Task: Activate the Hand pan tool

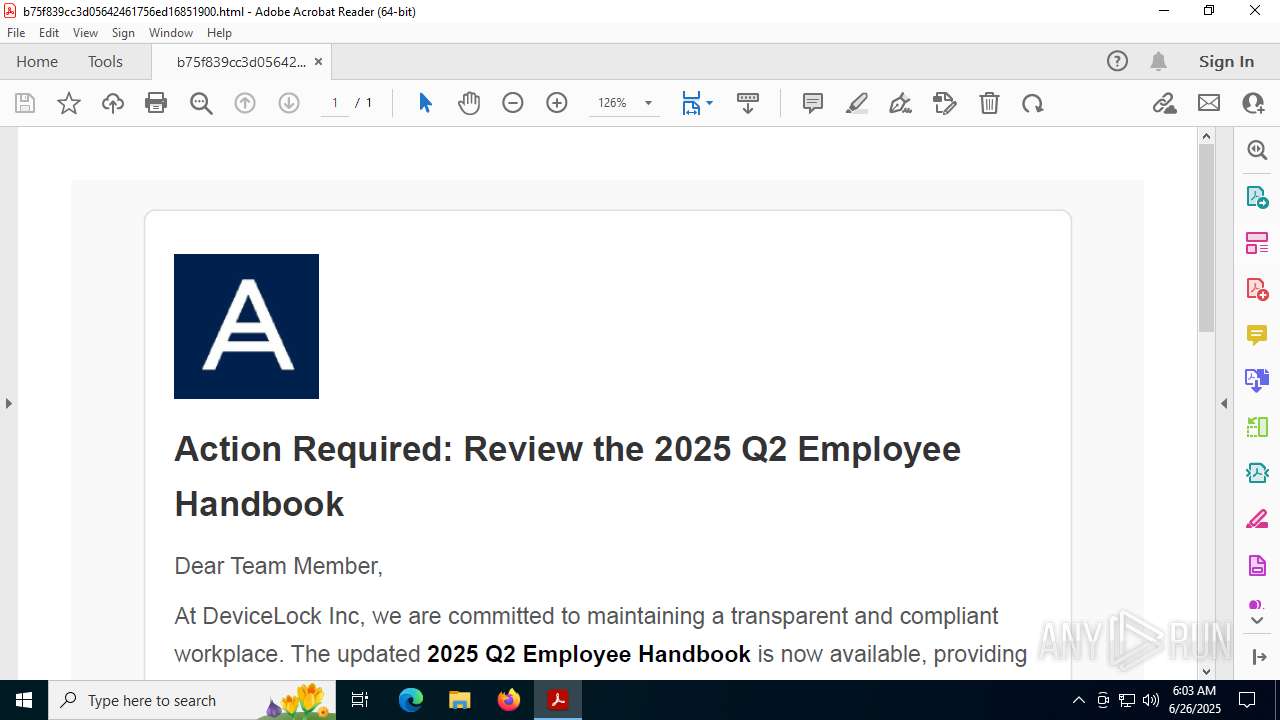Action: 469,103
